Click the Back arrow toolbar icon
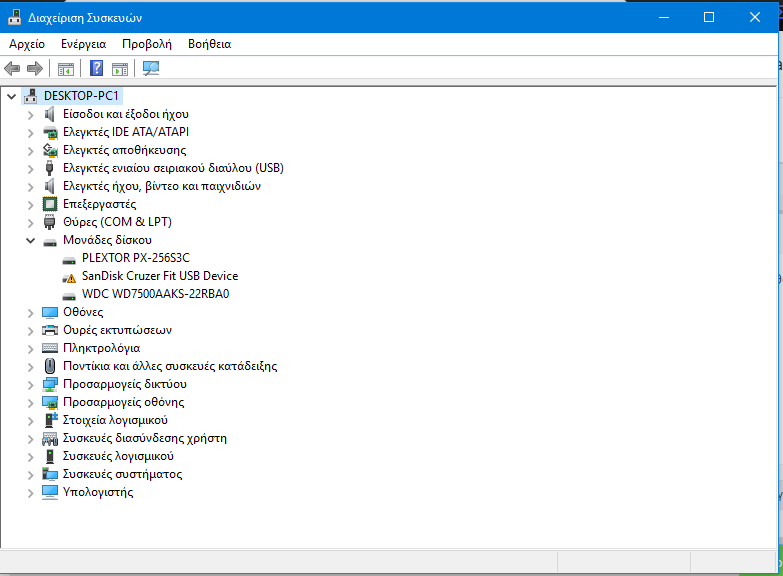This screenshot has height=576, width=783. coord(12,68)
